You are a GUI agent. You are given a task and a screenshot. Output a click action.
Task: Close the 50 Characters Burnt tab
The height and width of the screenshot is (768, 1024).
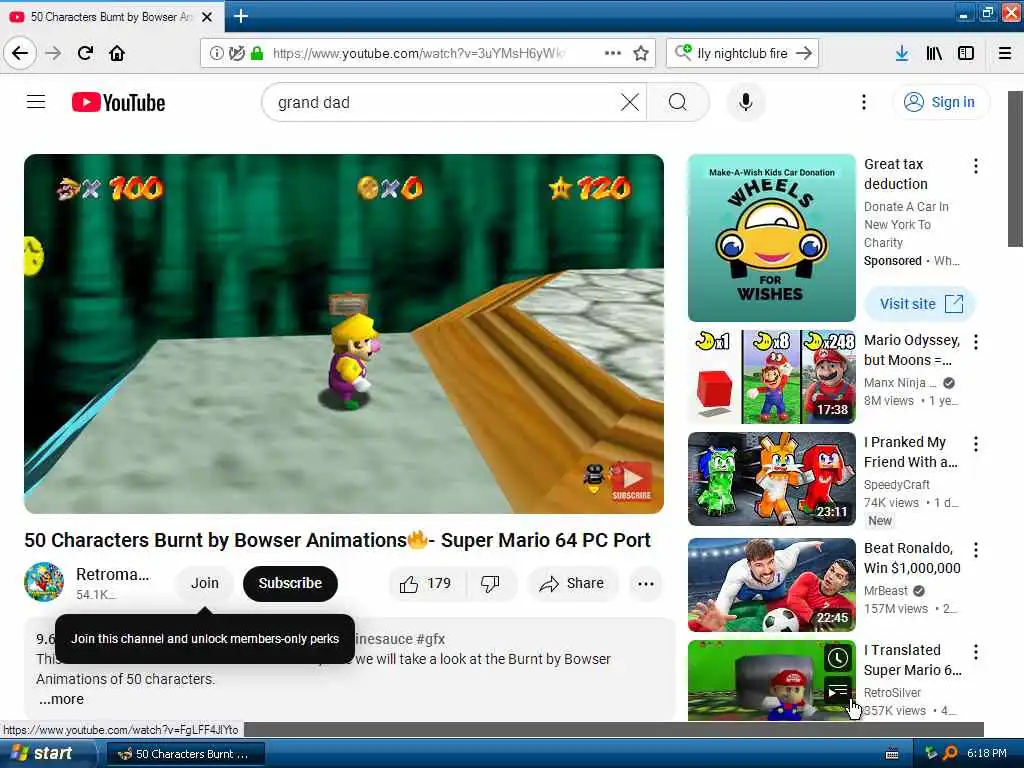pos(207,17)
